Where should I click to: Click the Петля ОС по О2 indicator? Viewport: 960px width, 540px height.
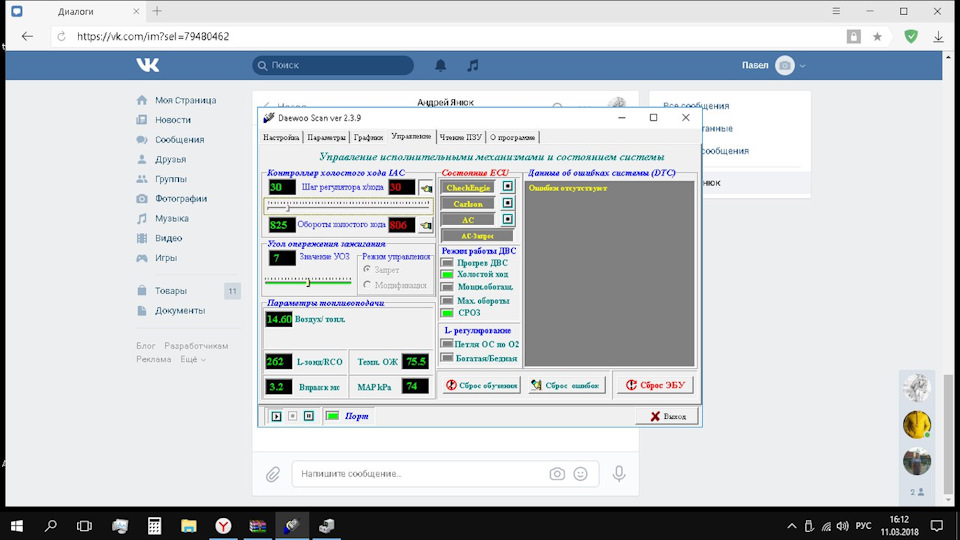448,344
